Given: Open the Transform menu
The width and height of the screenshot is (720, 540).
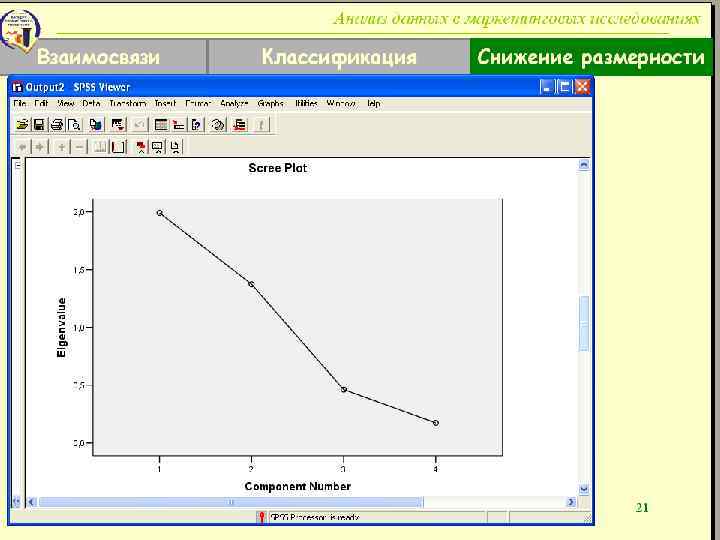Looking at the screenshot, I should (x=128, y=103).
